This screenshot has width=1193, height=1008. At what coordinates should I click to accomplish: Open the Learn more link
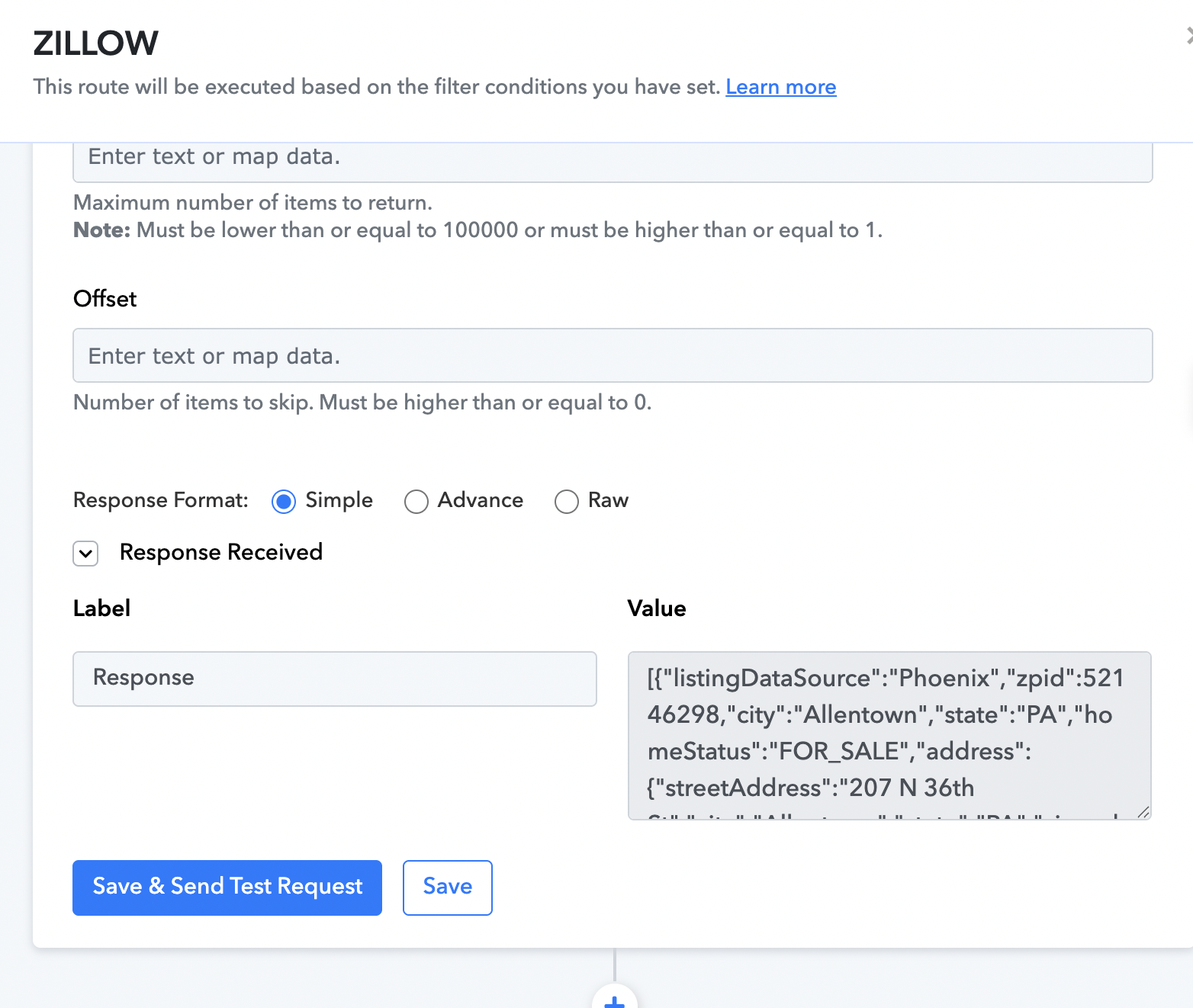[780, 87]
